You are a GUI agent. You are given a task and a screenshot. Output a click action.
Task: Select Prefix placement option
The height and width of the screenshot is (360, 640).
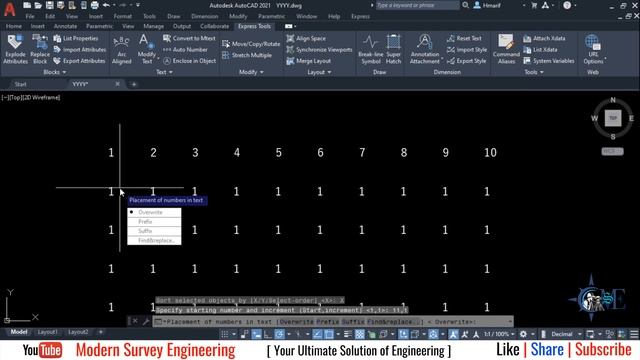point(154,222)
